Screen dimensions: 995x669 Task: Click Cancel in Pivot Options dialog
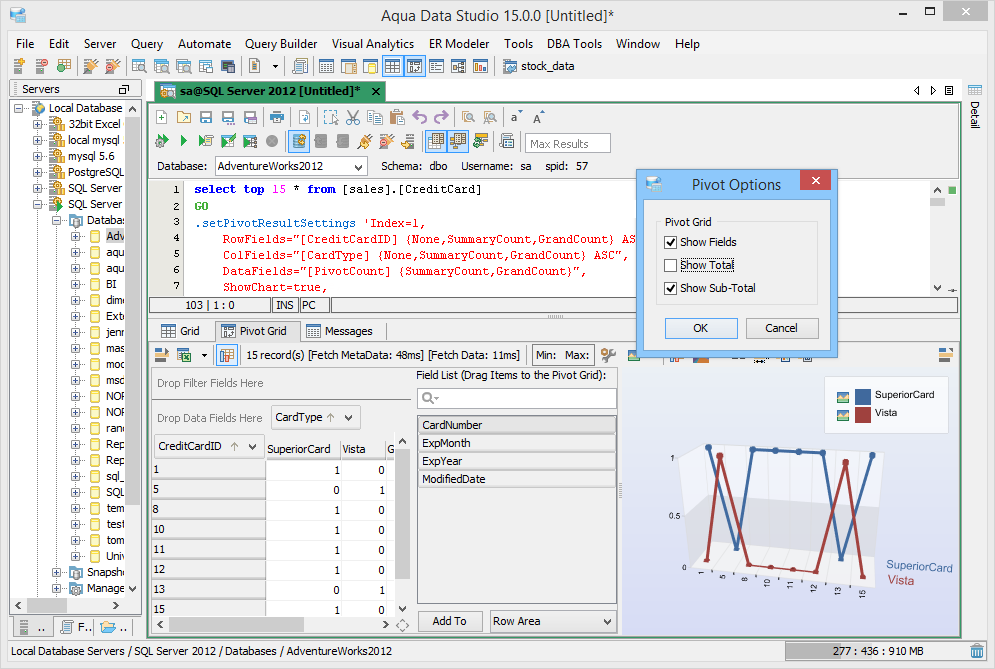(781, 328)
